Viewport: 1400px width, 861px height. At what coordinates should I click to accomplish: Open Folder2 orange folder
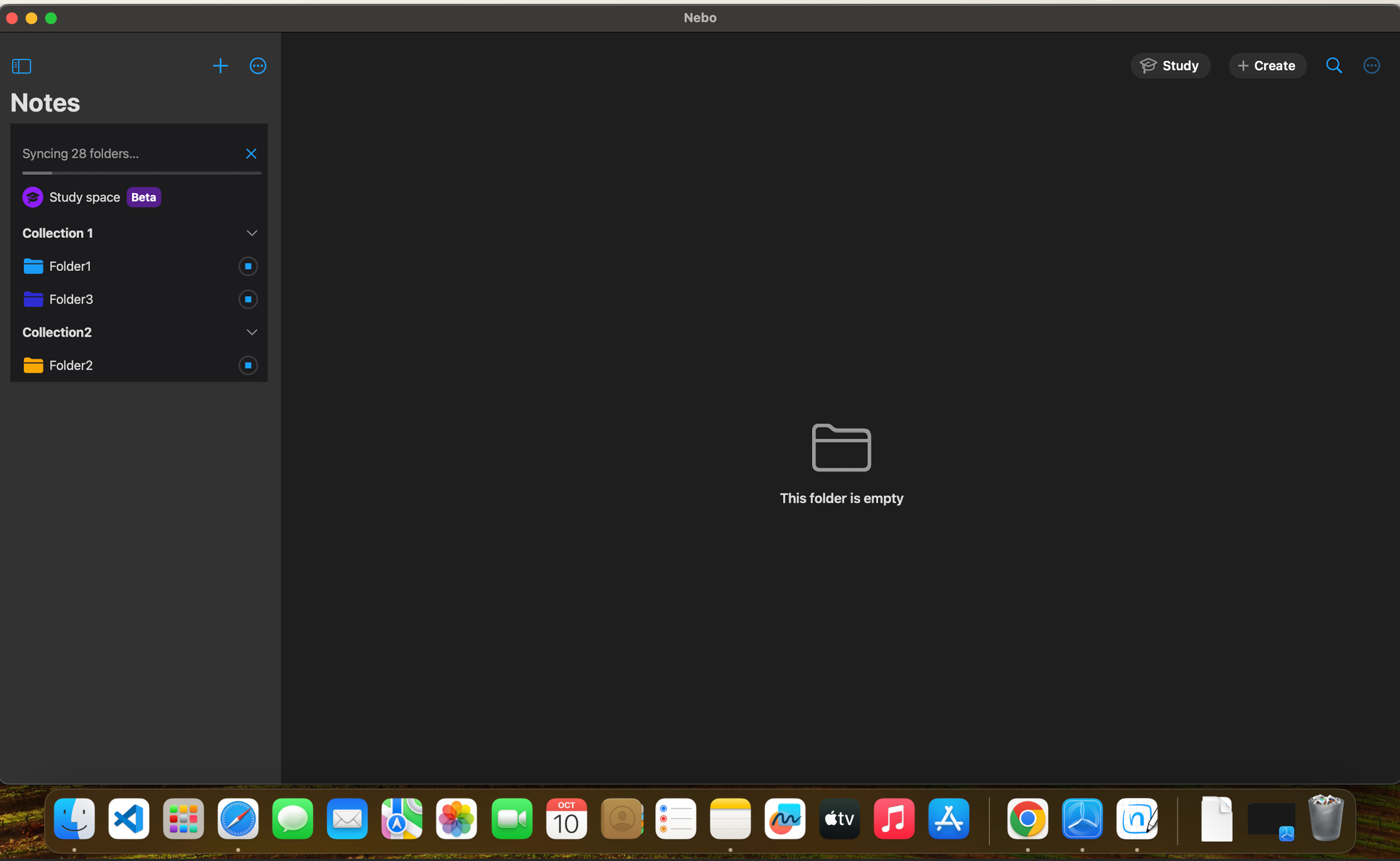tap(33, 365)
